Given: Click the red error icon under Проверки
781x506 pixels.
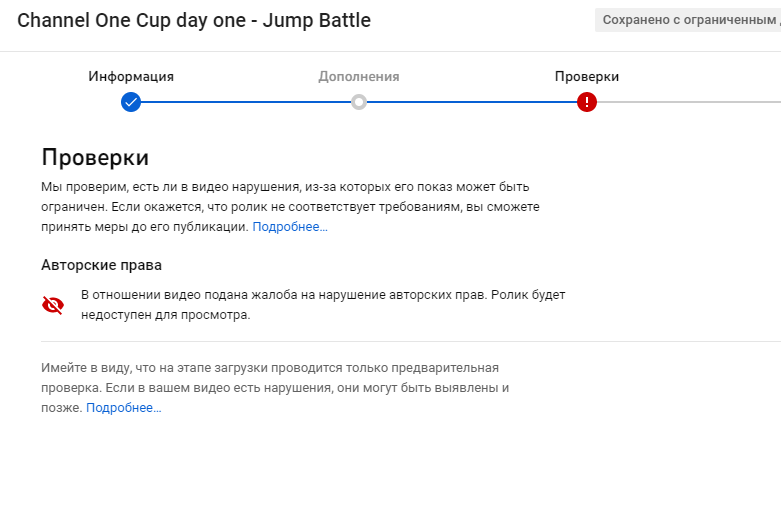Looking at the screenshot, I should tap(587, 102).
